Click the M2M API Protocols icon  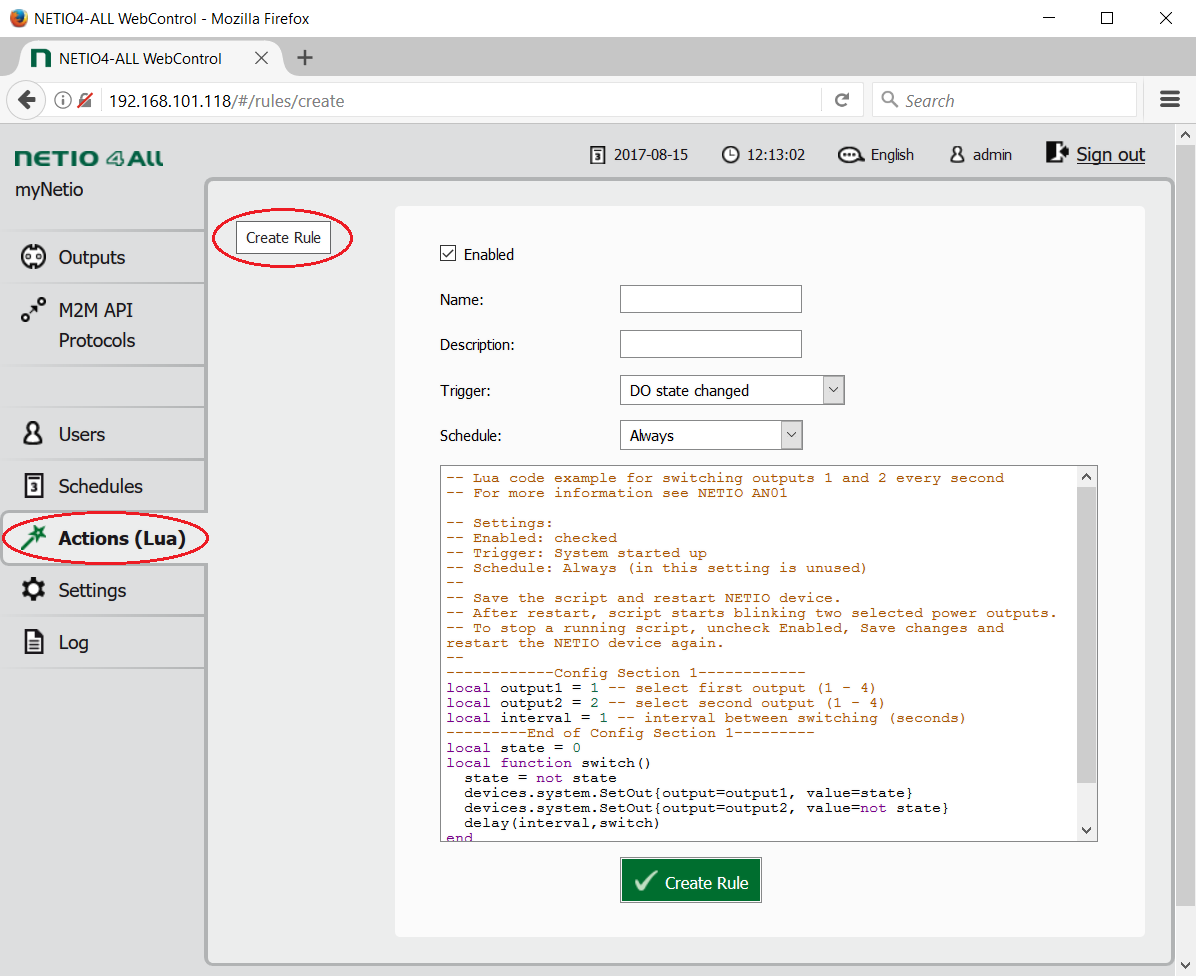pyautogui.click(x=33, y=310)
